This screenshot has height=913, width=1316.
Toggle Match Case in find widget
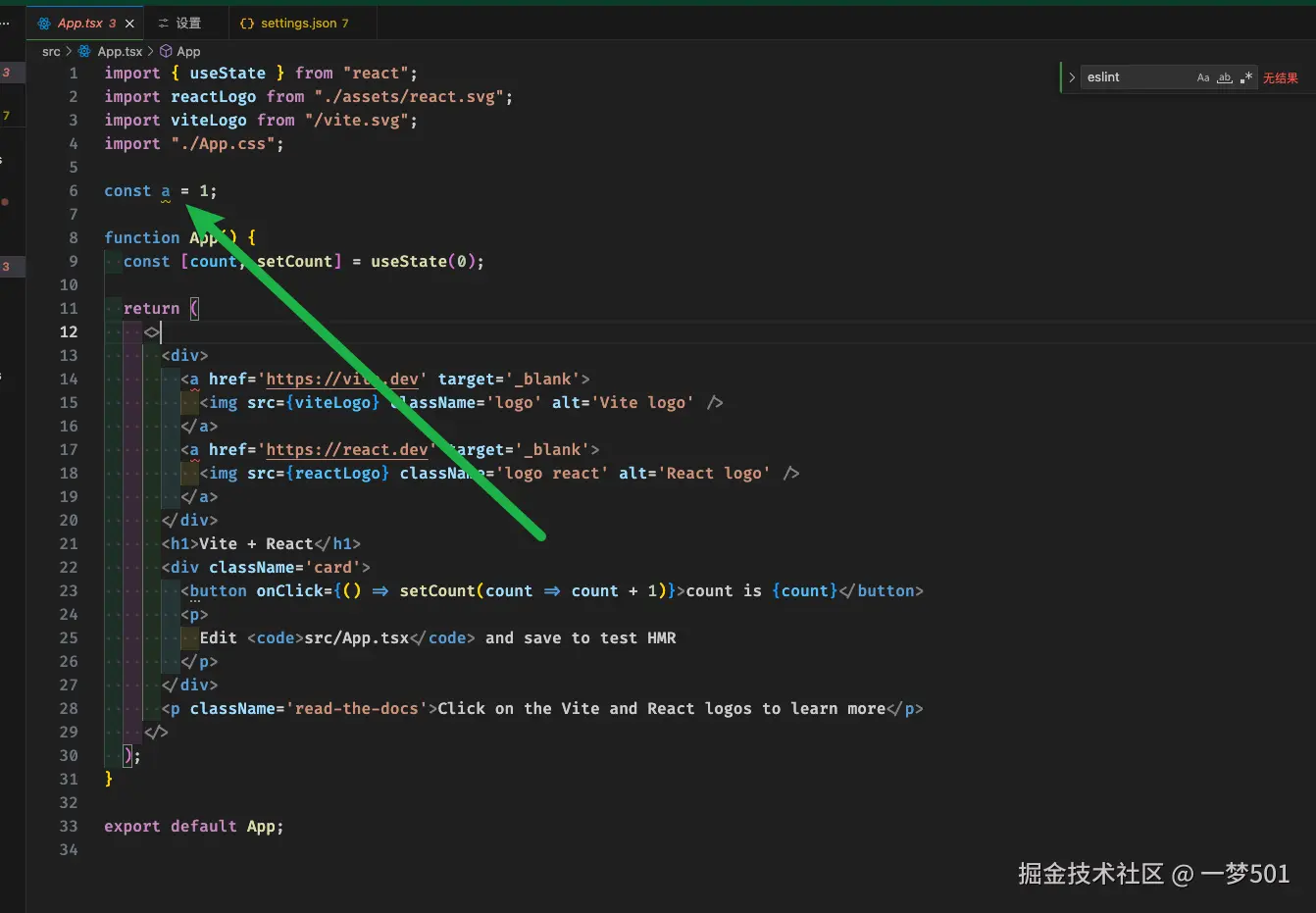[1203, 77]
